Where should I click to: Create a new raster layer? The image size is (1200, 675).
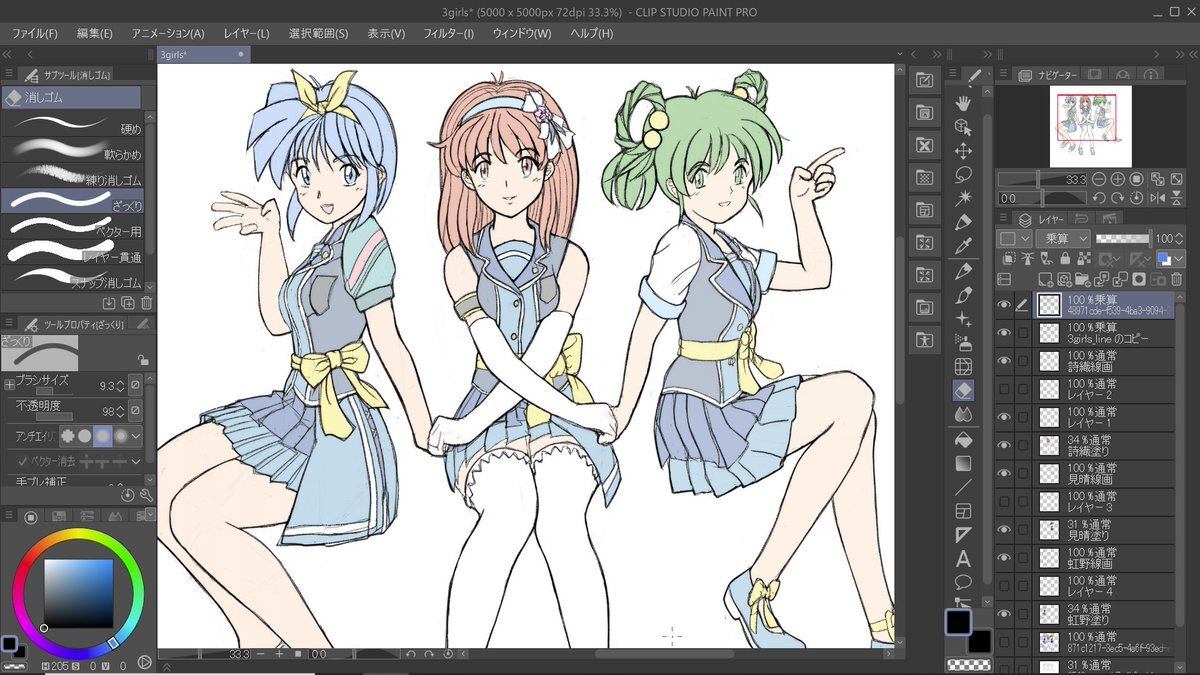1045,279
